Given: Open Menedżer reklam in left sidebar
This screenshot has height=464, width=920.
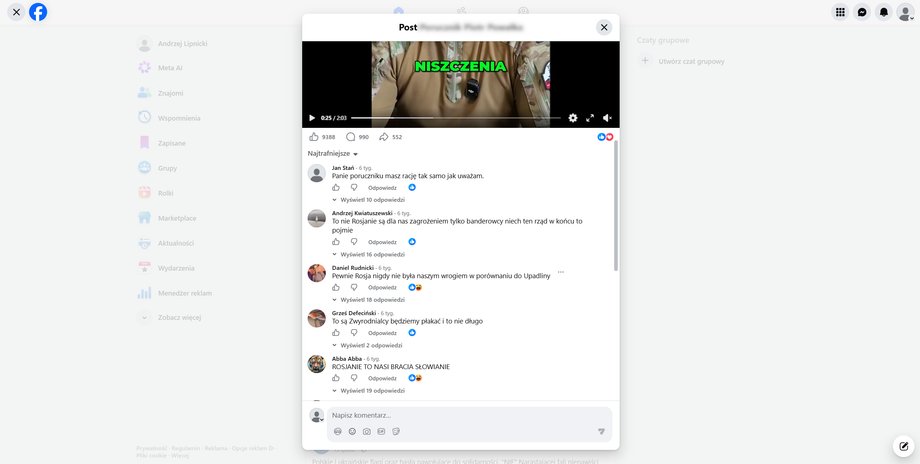Looking at the screenshot, I should click(184, 293).
